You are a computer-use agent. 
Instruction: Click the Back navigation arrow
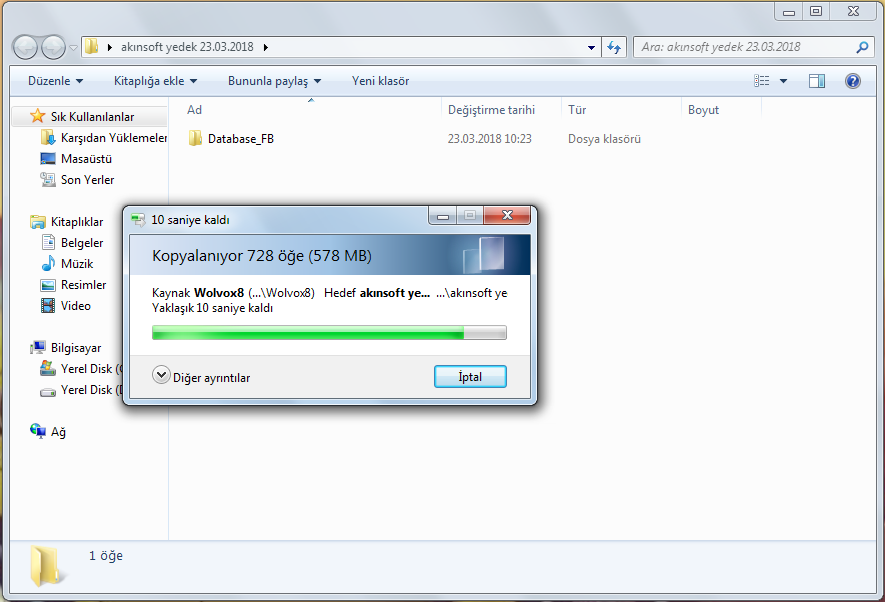point(25,47)
